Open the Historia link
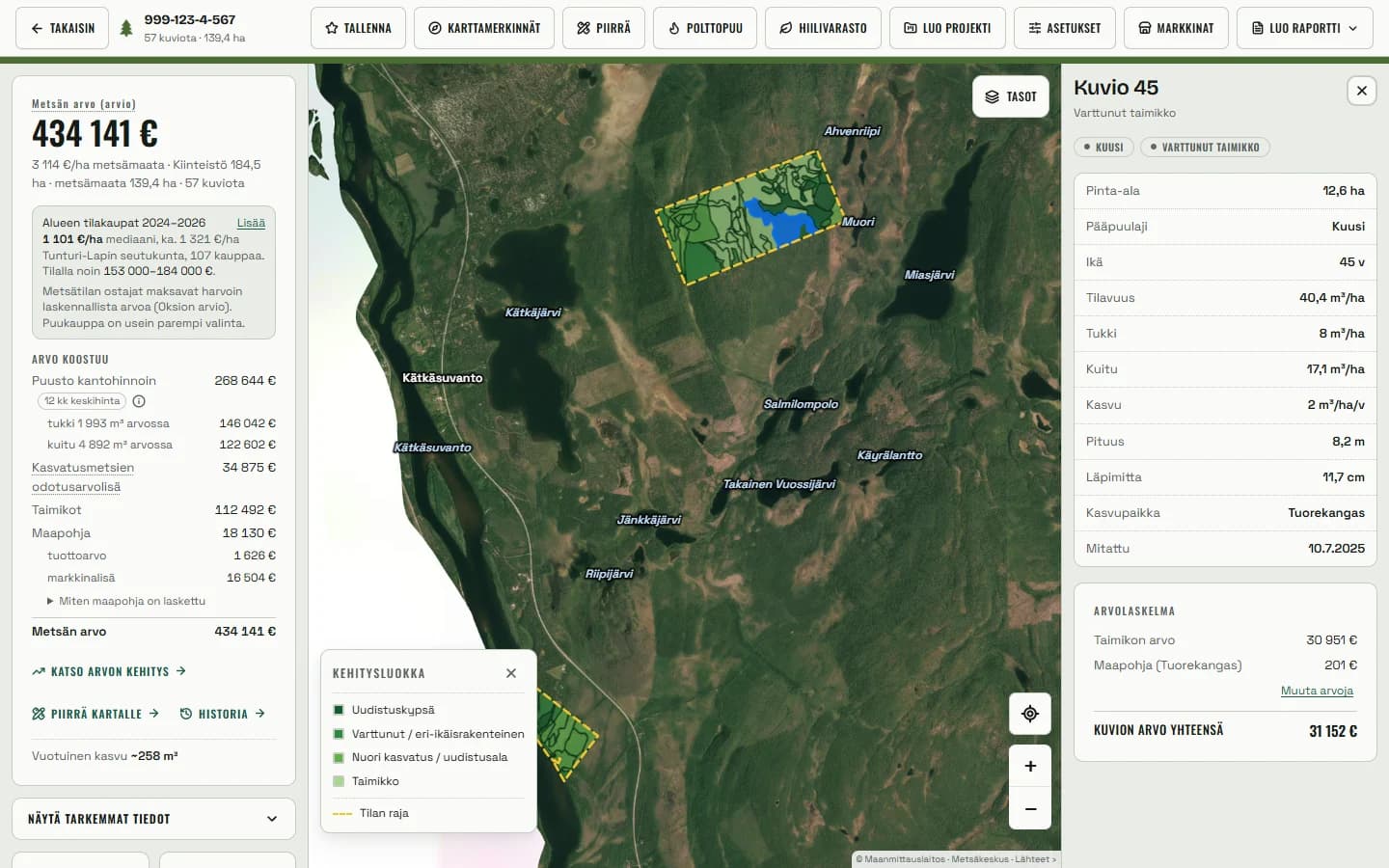The image size is (1389, 868). click(223, 714)
